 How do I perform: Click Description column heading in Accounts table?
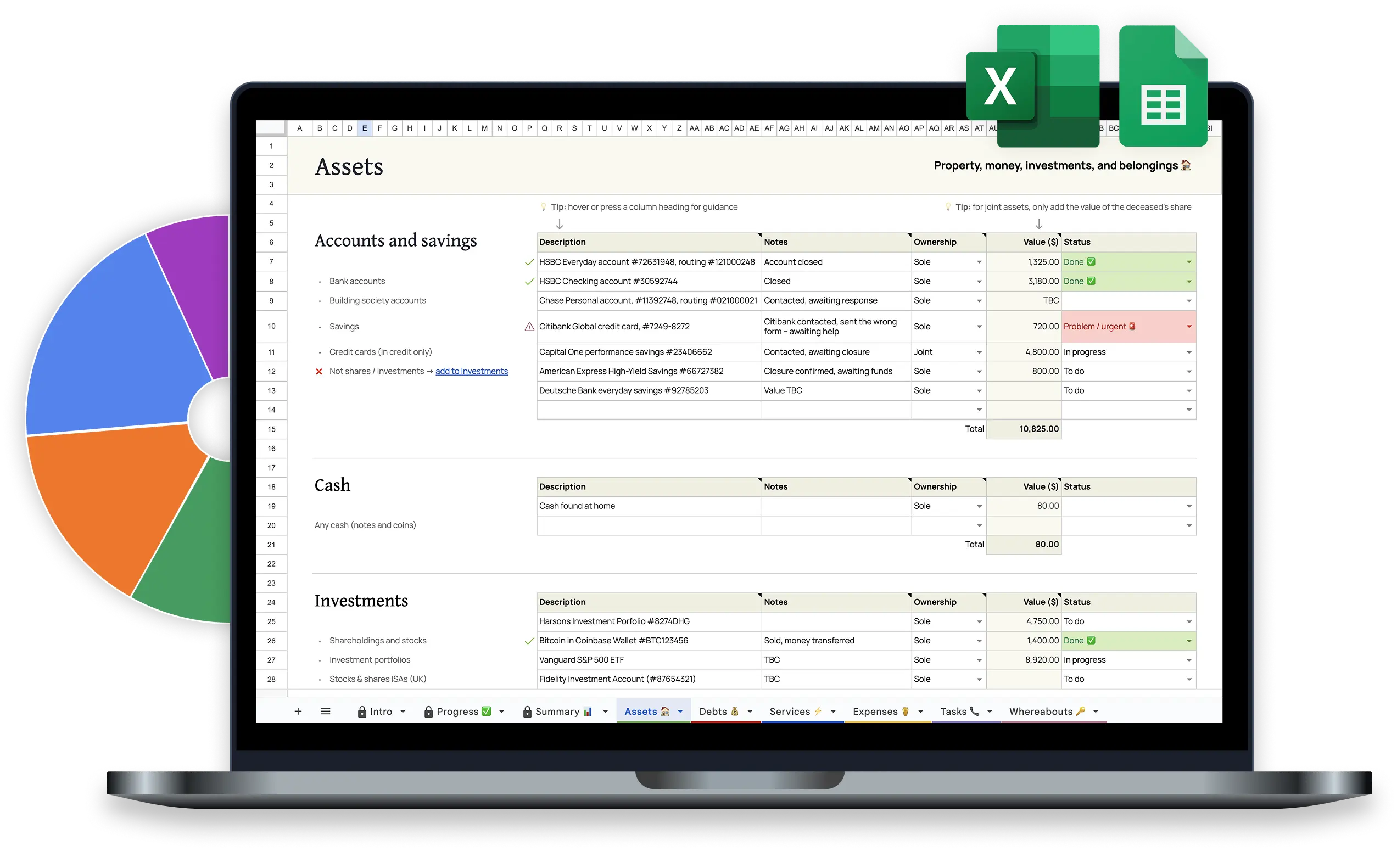649,242
